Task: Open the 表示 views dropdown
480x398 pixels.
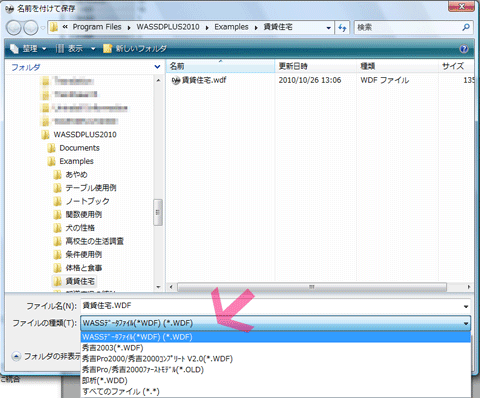Action: (x=93, y=49)
